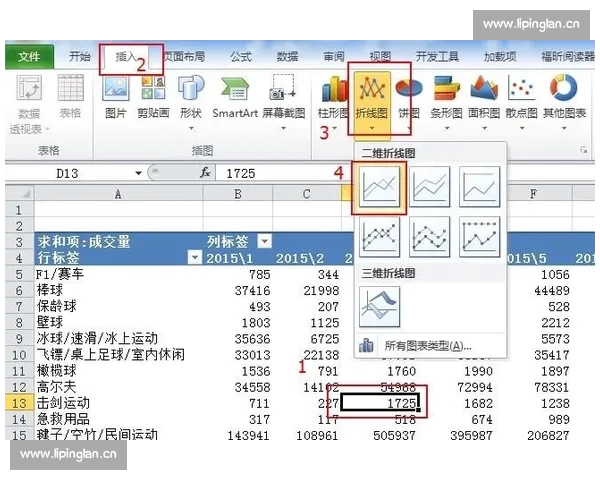This screenshot has width=600, height=480.
Task: Expand the 面积图 dropdown arrow
Action: 484,128
